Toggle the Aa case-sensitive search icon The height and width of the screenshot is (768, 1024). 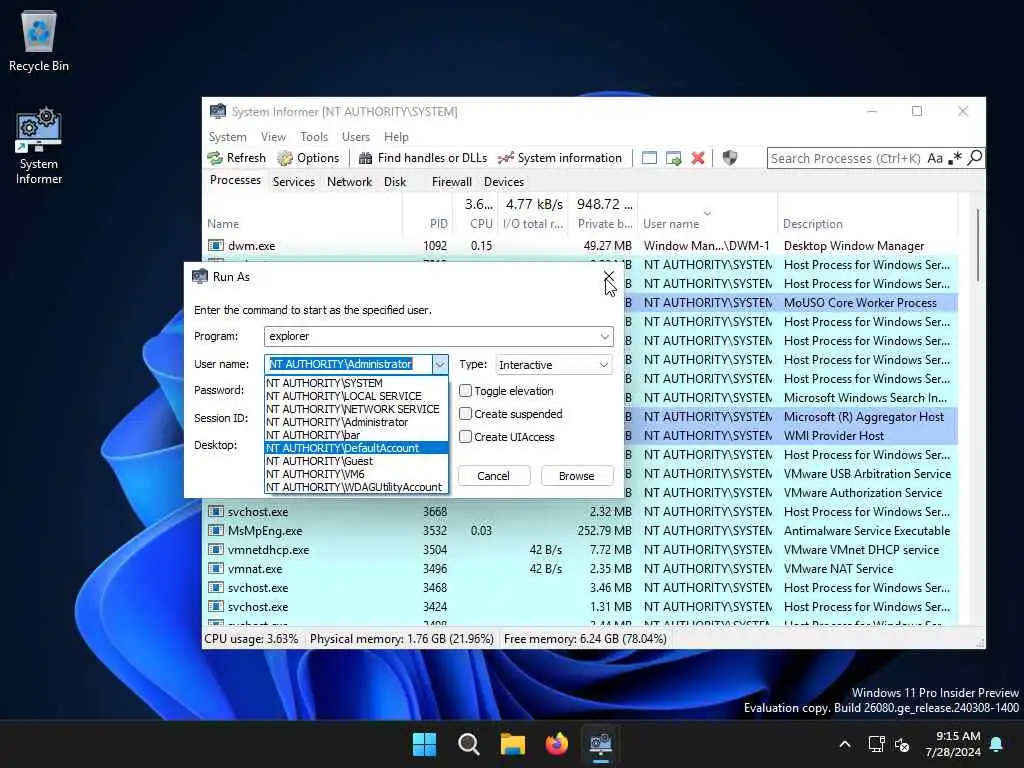pos(935,158)
